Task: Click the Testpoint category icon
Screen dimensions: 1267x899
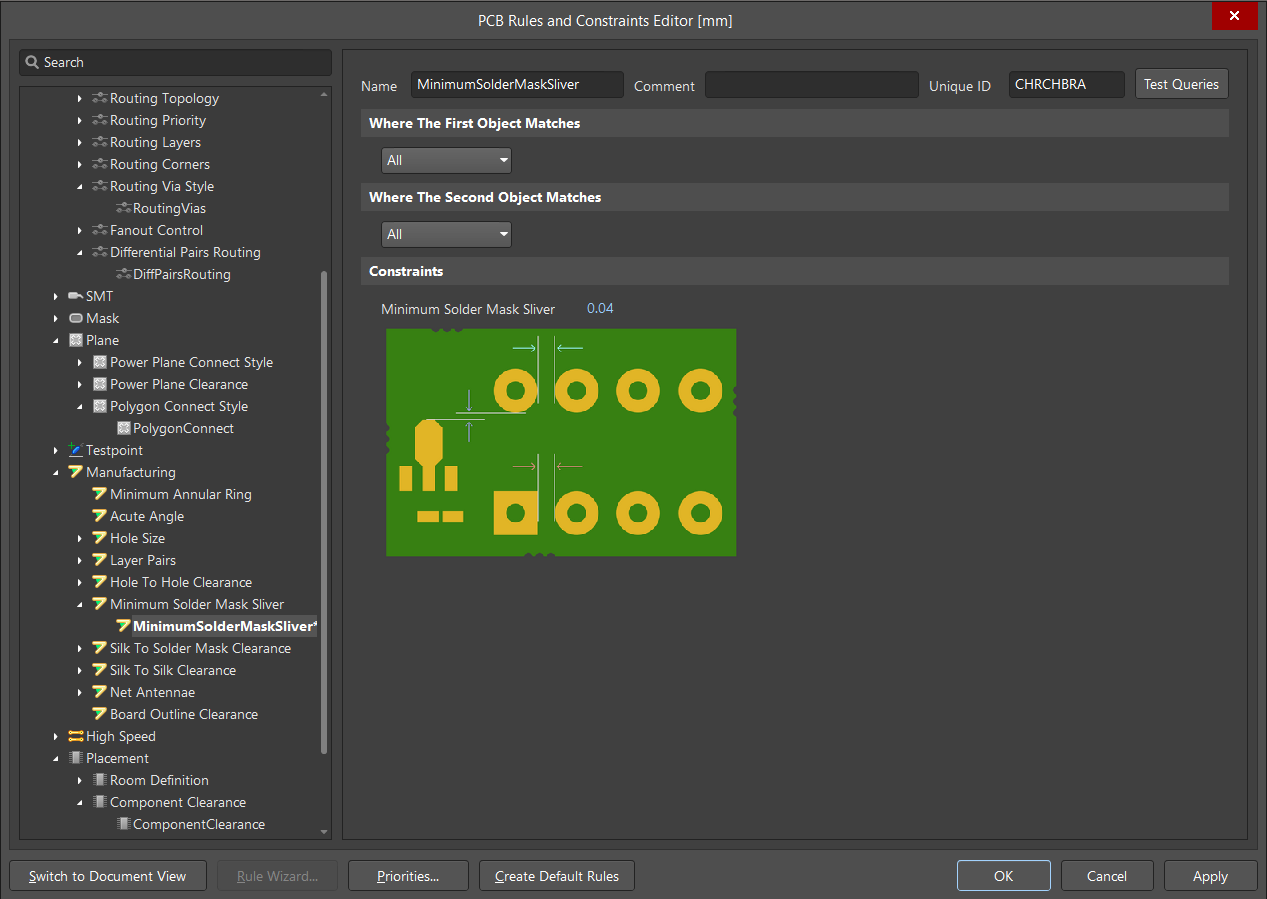Action: click(x=77, y=450)
